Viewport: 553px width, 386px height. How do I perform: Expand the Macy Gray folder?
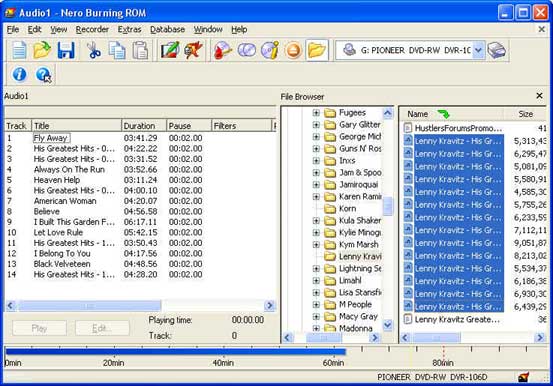point(316,316)
